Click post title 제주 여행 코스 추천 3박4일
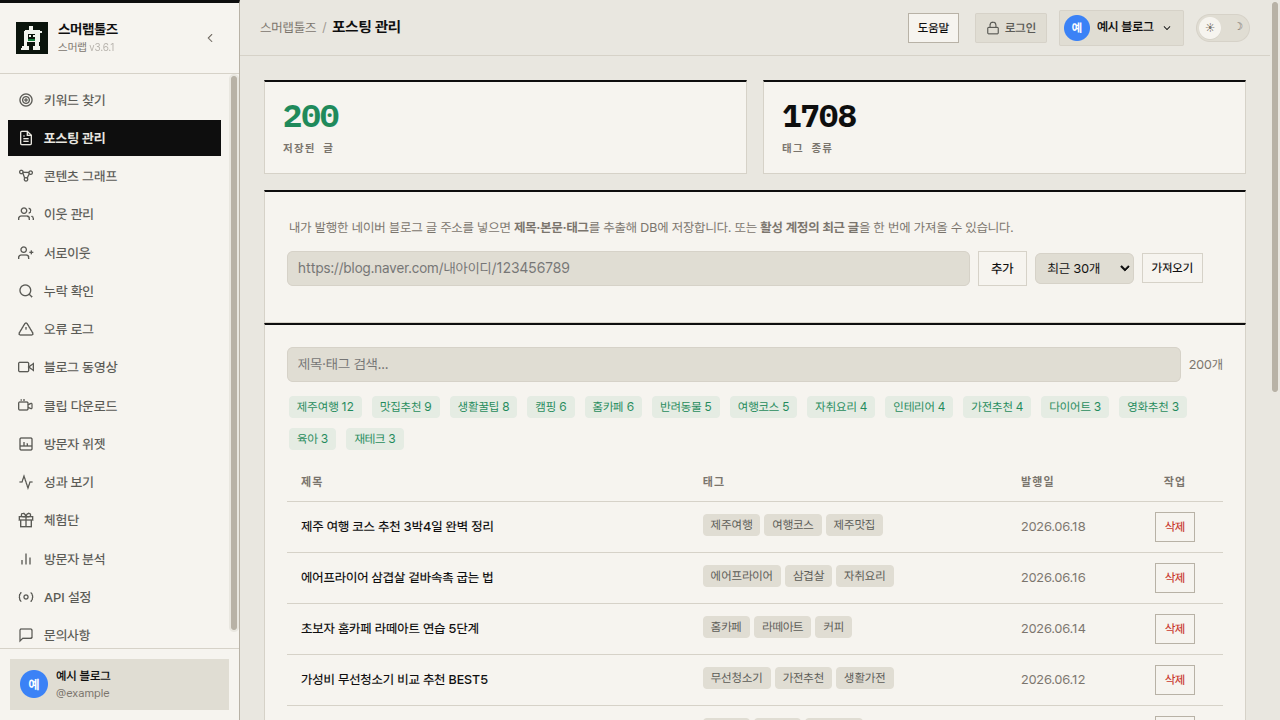This screenshot has height=720, width=1280. coord(397,527)
